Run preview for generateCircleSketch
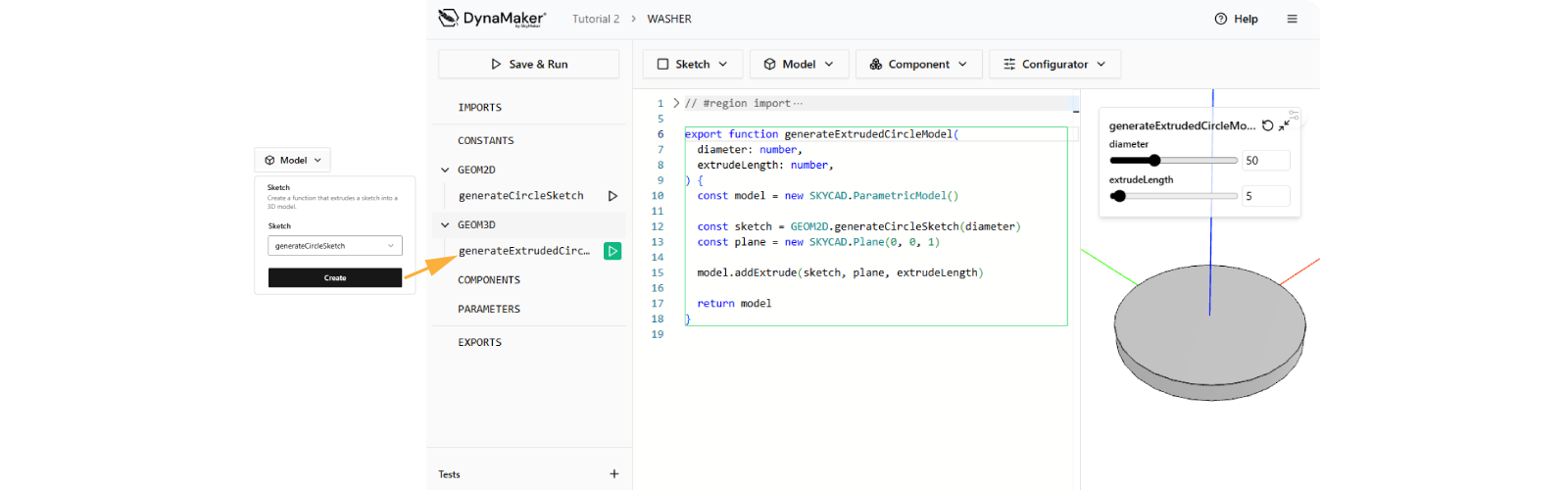The image size is (1568, 490). coord(612,196)
